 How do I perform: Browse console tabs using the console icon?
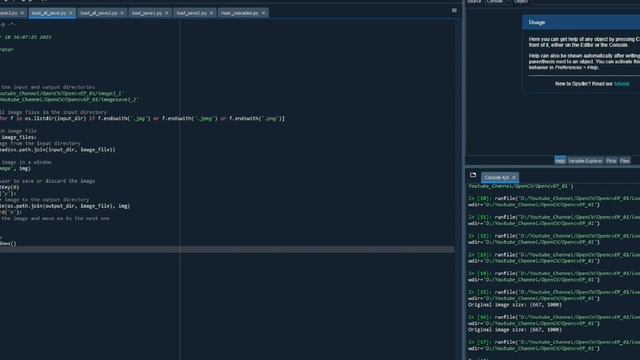tap(473, 175)
